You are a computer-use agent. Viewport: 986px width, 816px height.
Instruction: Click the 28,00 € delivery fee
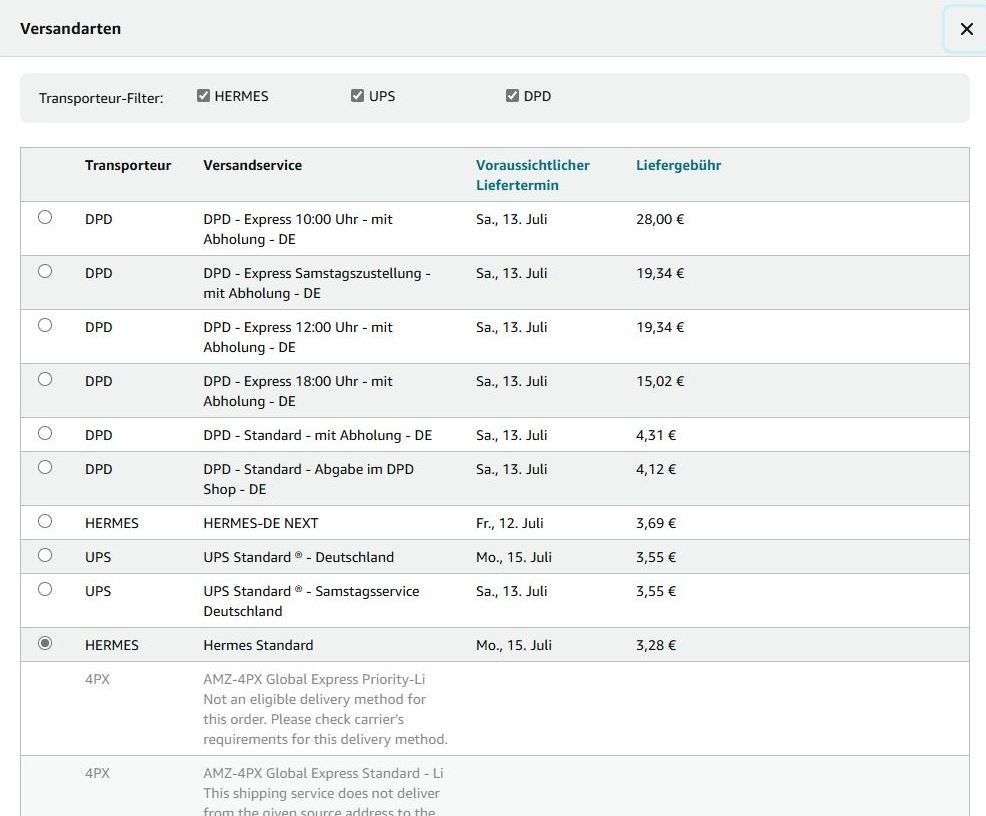point(660,219)
